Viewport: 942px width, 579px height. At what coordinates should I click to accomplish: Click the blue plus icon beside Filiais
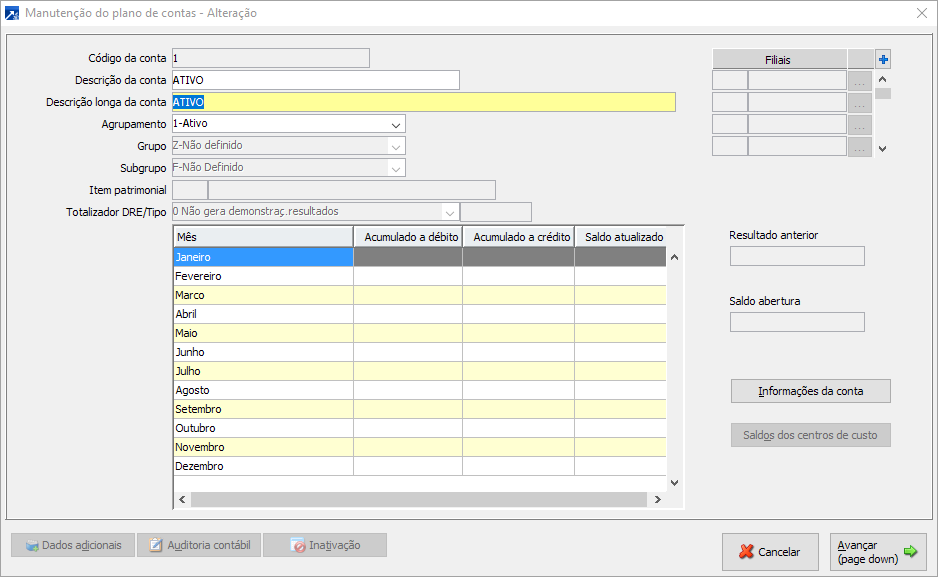pyautogui.click(x=883, y=59)
